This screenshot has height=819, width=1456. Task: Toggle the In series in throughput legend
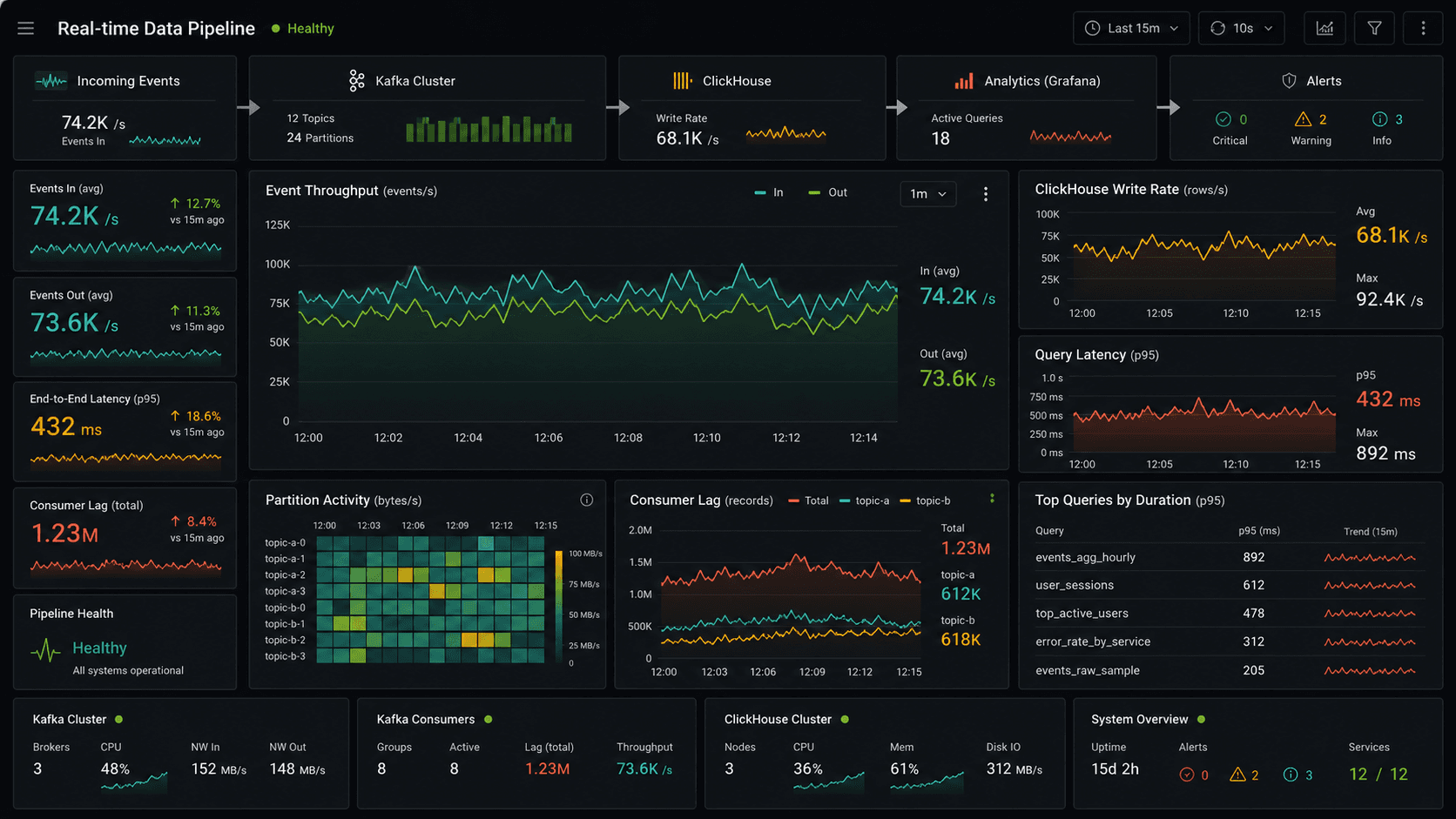769,192
